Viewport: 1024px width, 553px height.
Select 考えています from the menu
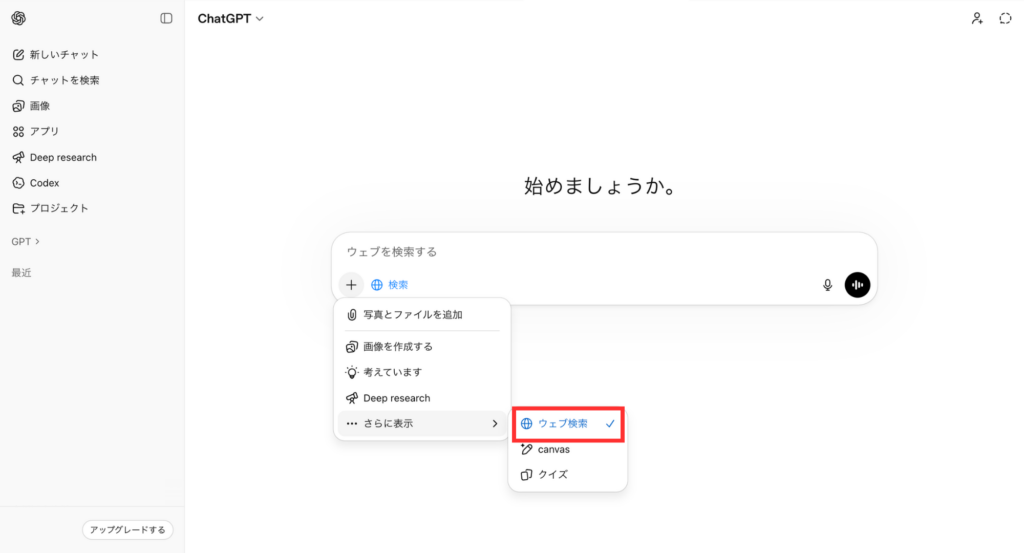pos(422,372)
